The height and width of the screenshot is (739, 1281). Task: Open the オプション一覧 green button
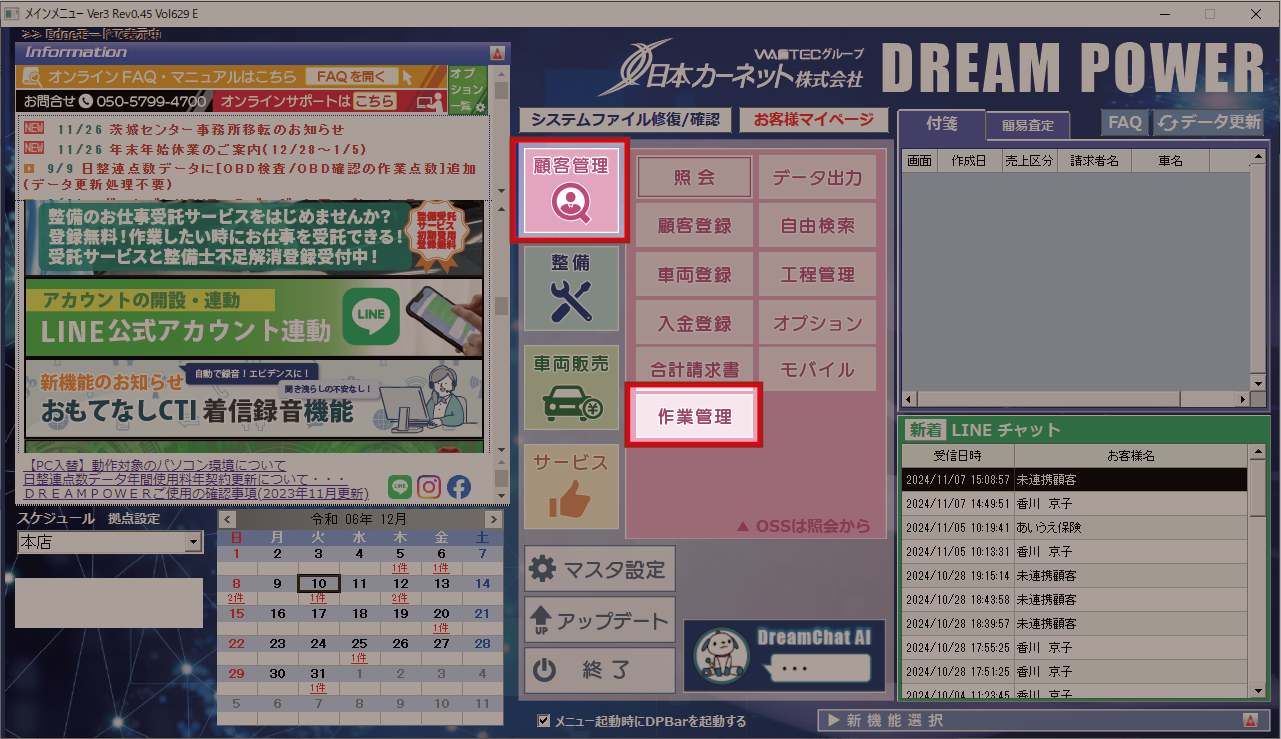[x=466, y=89]
